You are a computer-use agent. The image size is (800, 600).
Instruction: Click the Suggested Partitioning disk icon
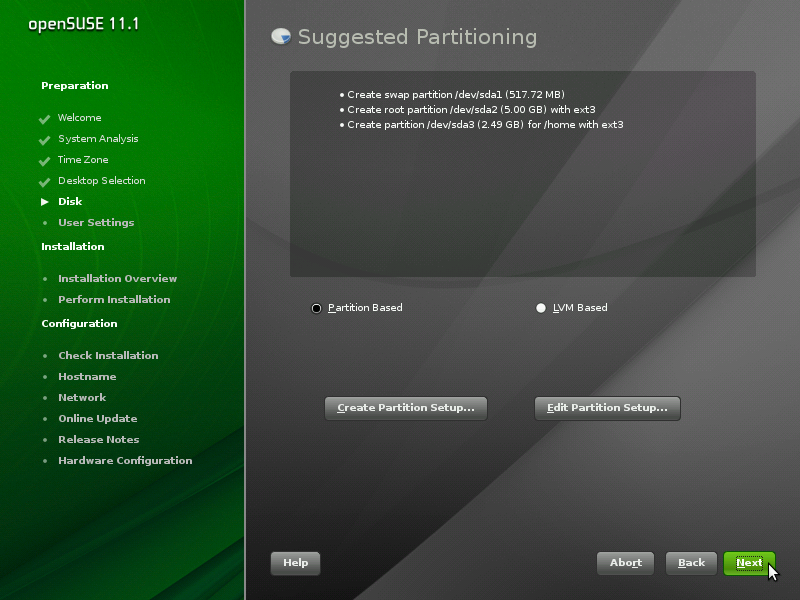point(281,36)
